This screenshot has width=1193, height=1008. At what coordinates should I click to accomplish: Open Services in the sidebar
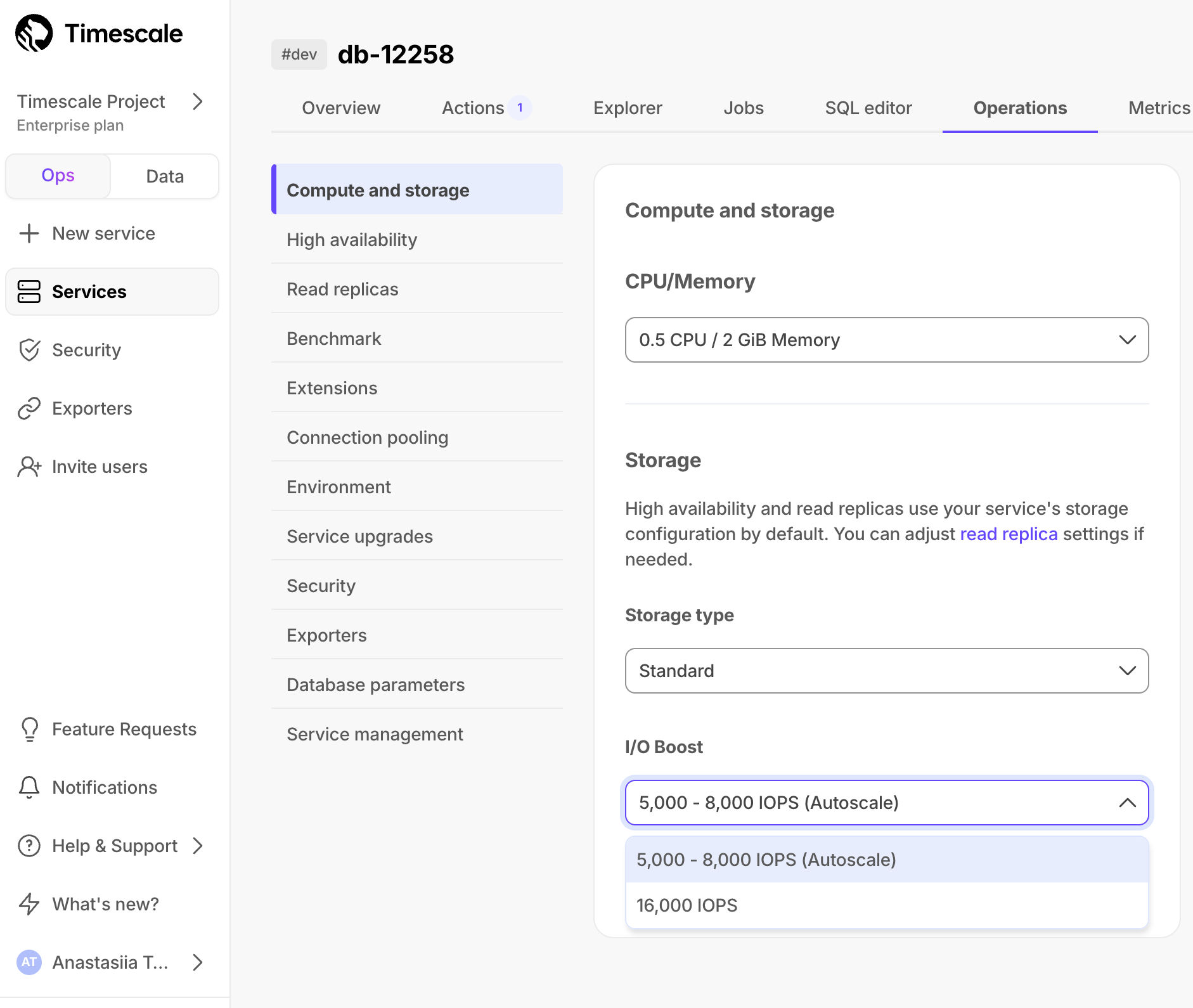coord(112,292)
